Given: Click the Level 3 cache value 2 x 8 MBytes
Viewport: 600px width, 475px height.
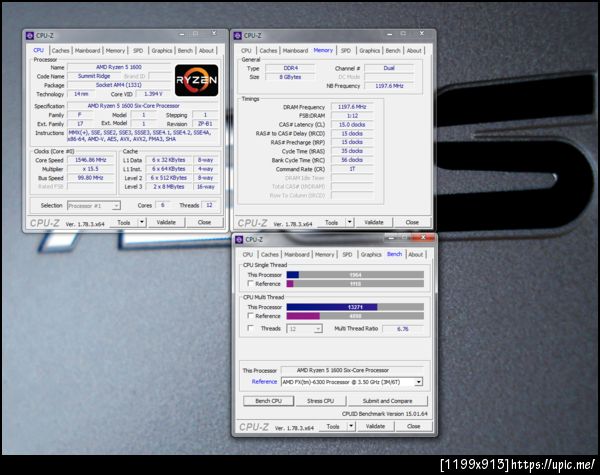Looking at the screenshot, I should point(169,187).
